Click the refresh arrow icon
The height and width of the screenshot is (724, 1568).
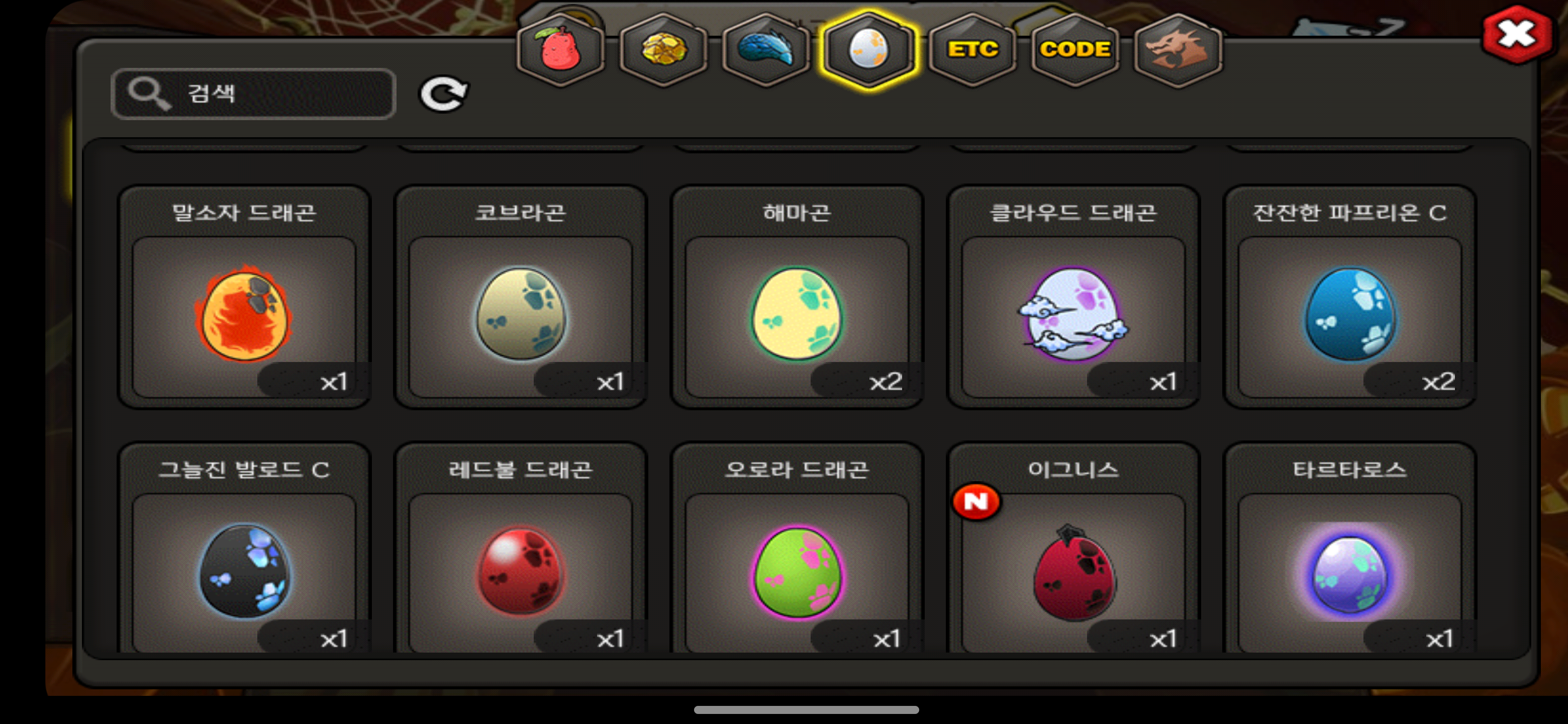444,95
